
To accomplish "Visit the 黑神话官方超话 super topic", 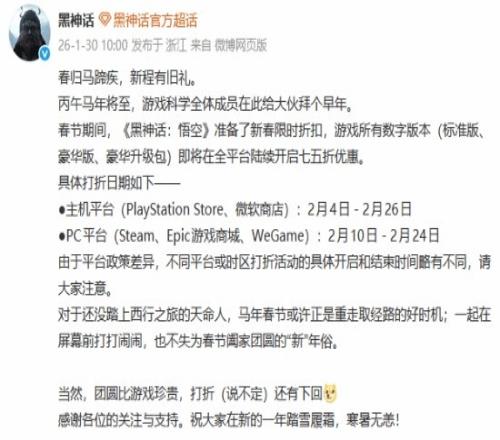I will click(x=155, y=20).
